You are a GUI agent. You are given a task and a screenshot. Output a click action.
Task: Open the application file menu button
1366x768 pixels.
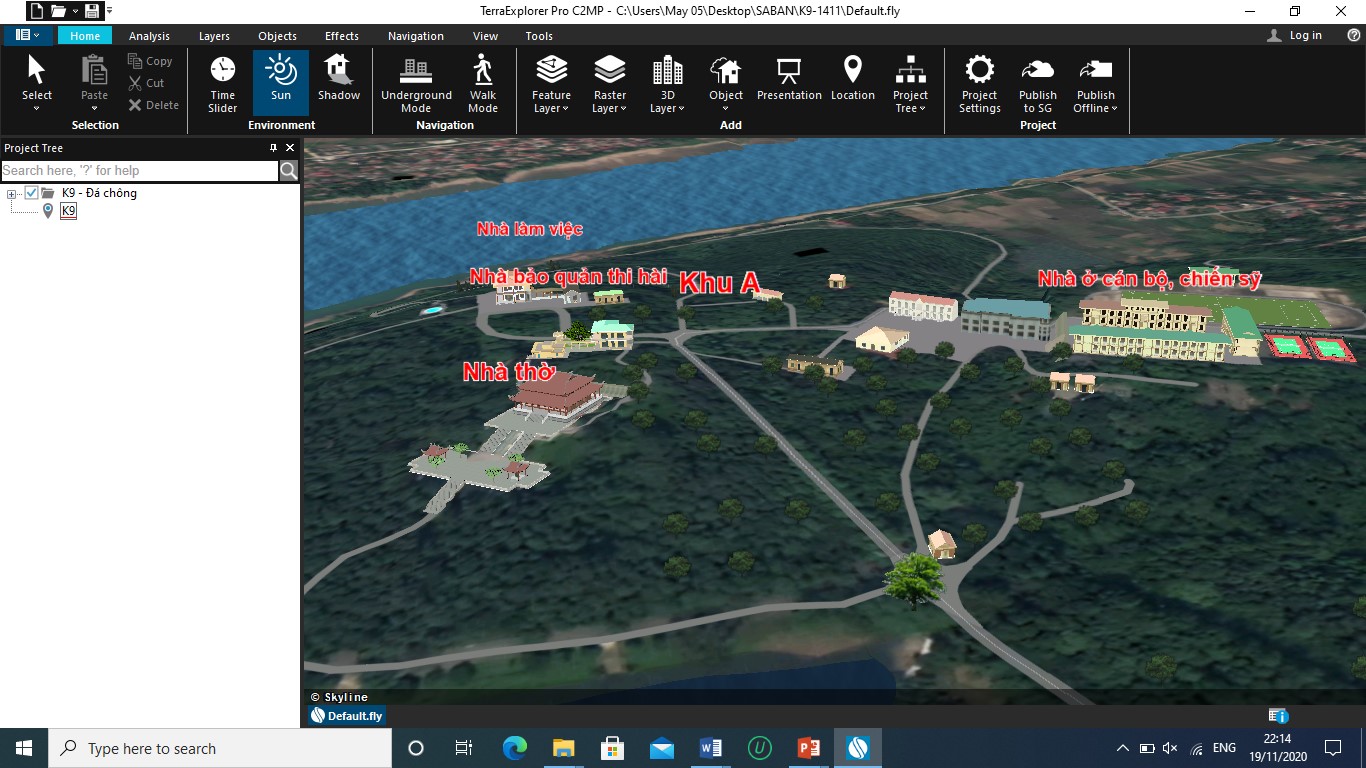click(x=28, y=35)
